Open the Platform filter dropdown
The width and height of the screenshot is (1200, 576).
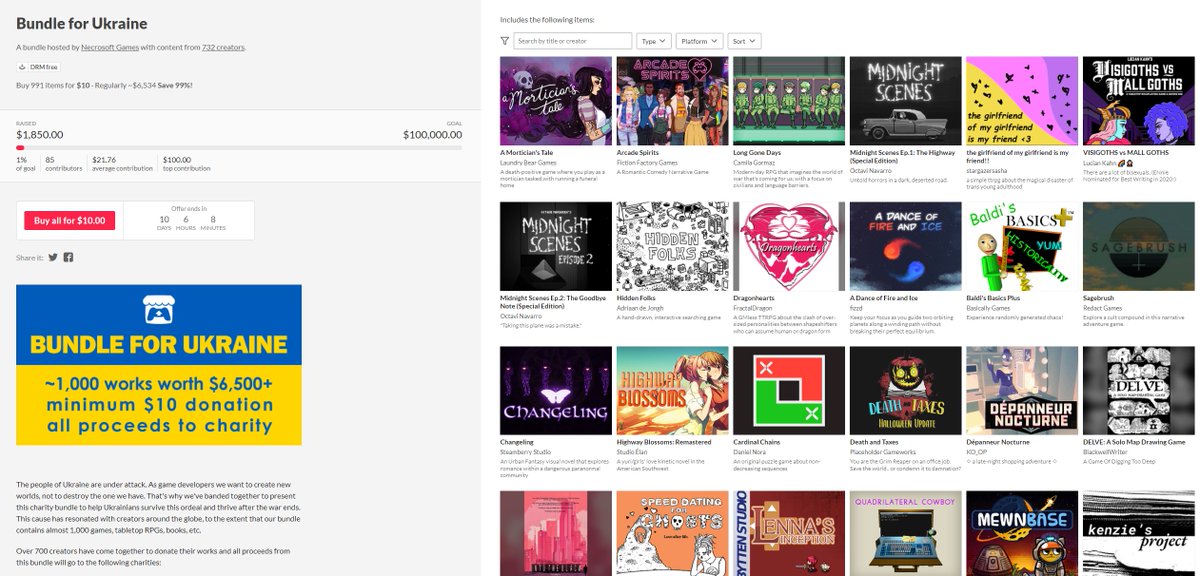(700, 41)
